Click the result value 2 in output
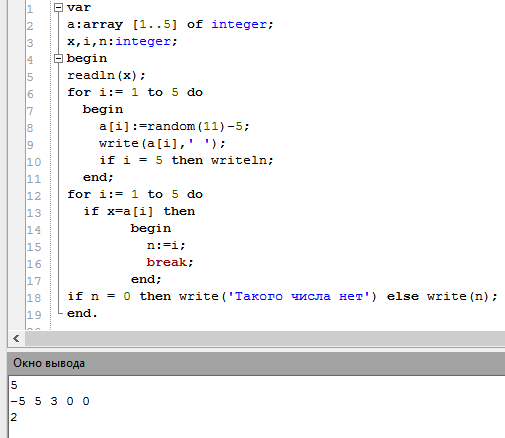505x438 pixels. (14, 417)
